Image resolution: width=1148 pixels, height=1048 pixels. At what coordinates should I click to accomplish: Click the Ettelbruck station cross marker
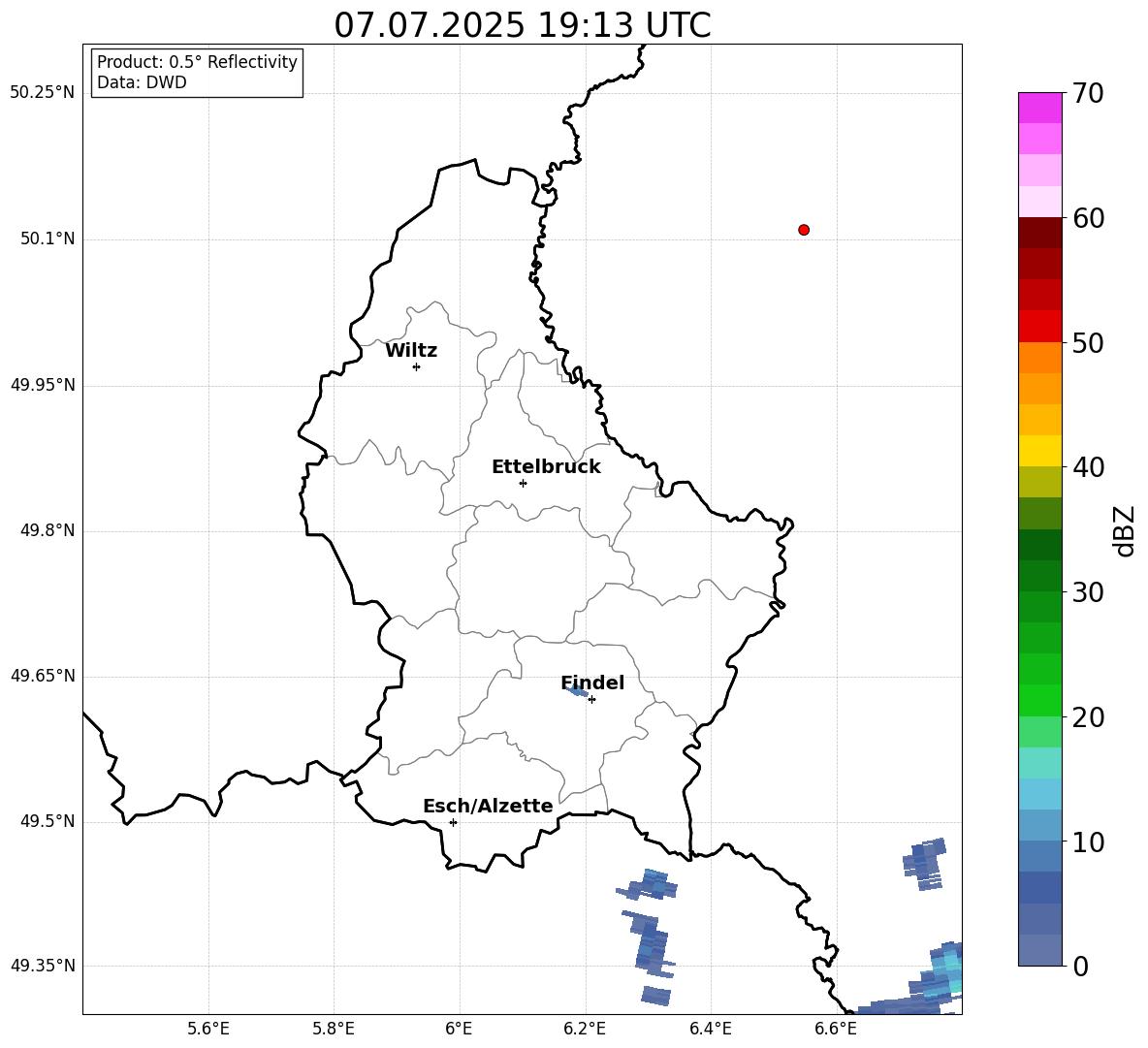[523, 483]
